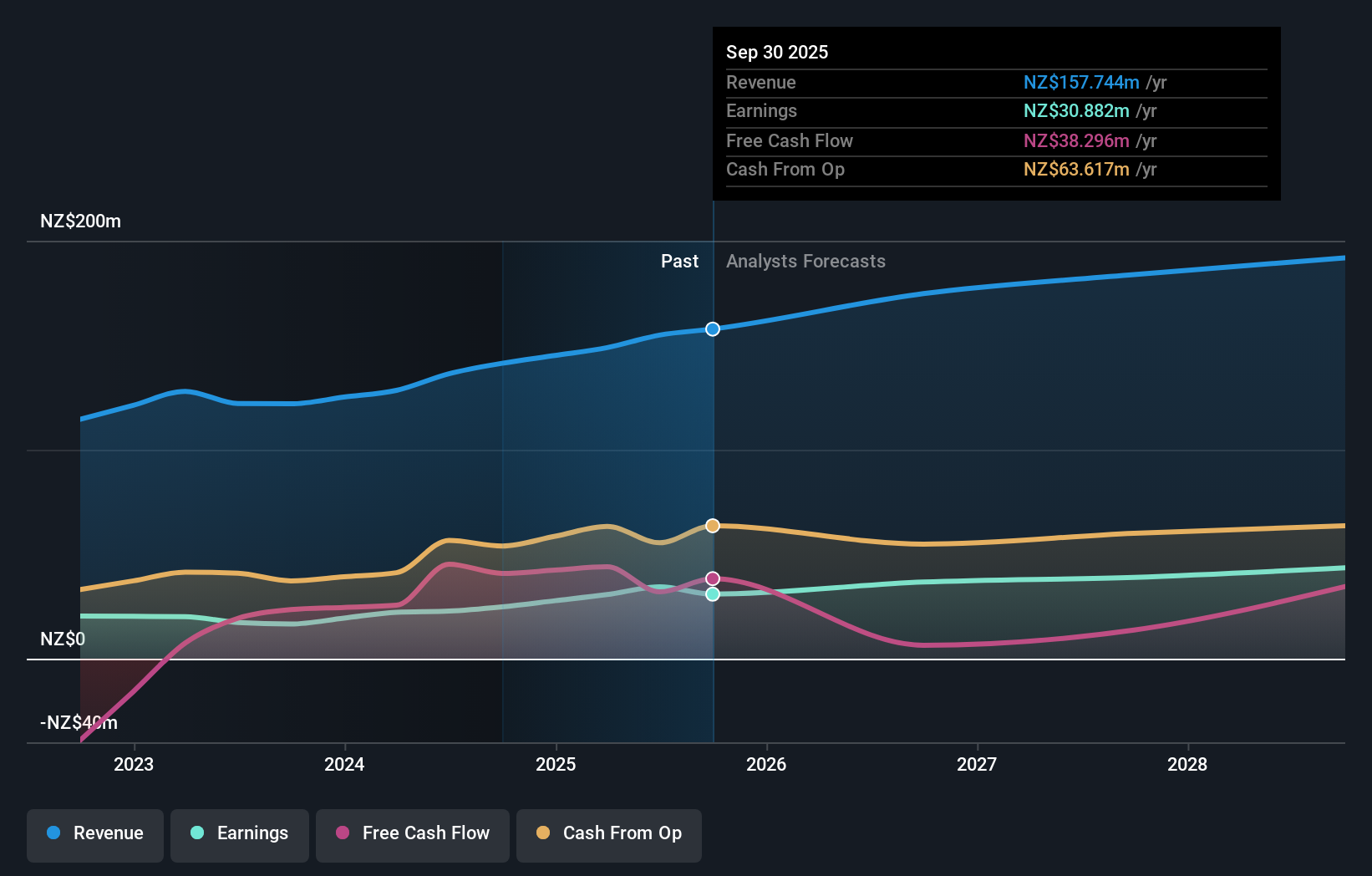Select the Free Cash Flow marker at Sep 2025

tap(713, 577)
